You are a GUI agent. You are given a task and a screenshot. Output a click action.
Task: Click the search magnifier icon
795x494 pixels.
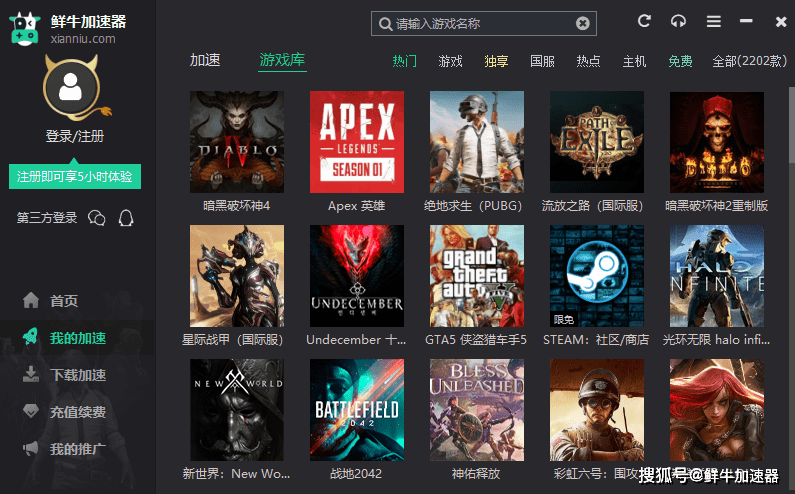383,24
